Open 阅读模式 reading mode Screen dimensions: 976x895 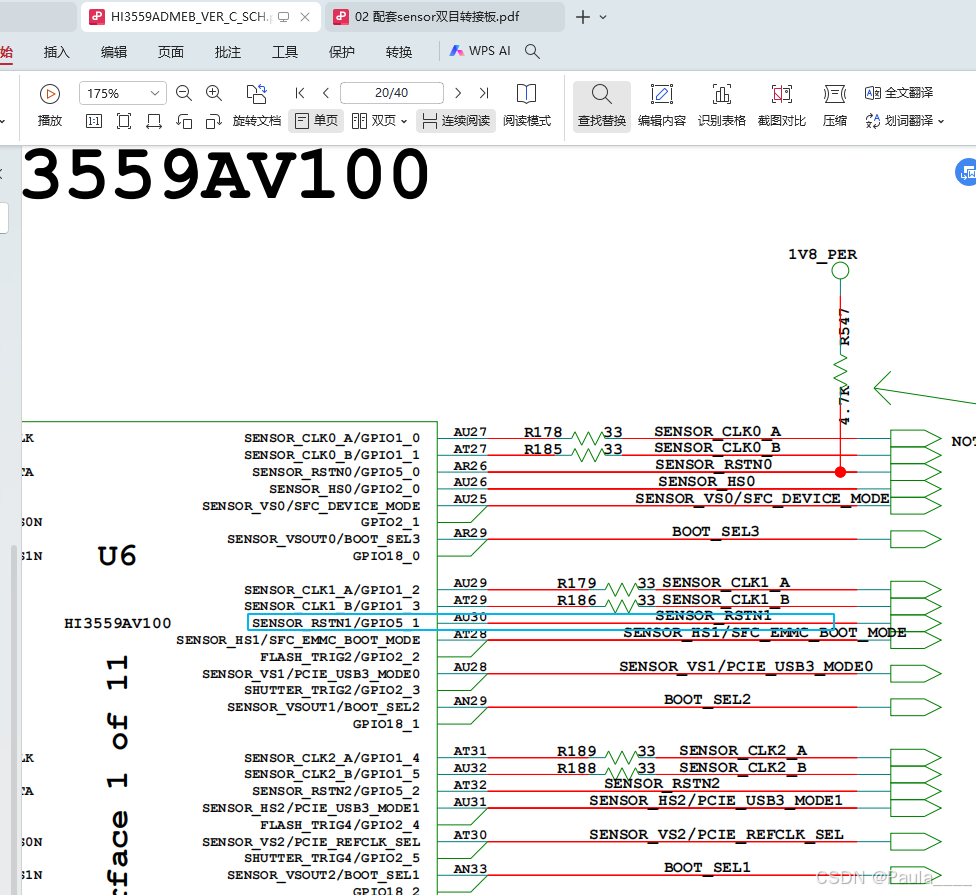tap(527, 105)
